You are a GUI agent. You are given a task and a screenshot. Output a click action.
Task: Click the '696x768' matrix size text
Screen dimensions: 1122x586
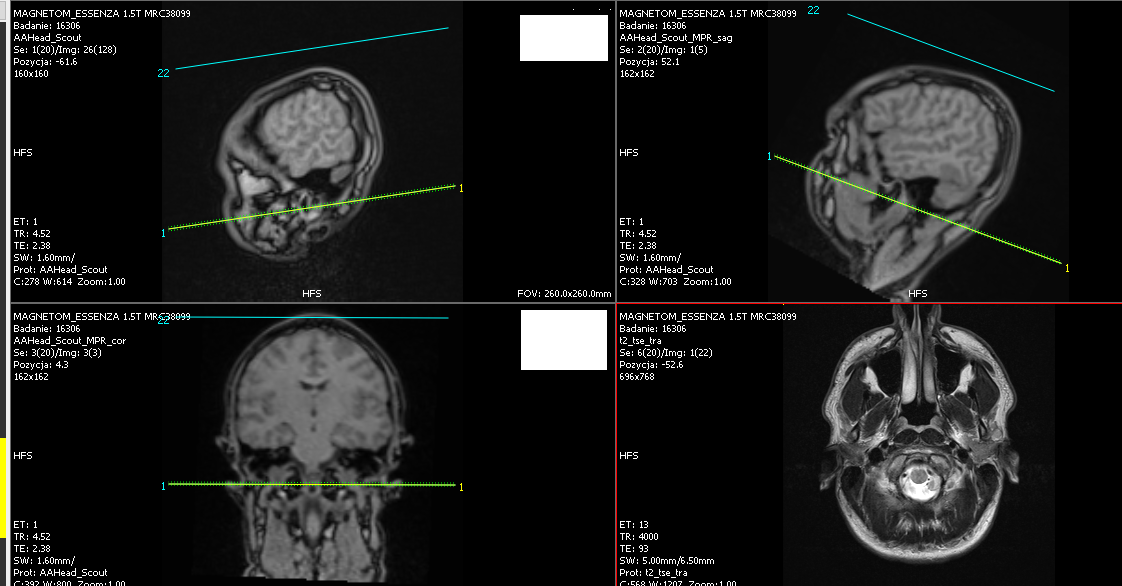[637, 376]
